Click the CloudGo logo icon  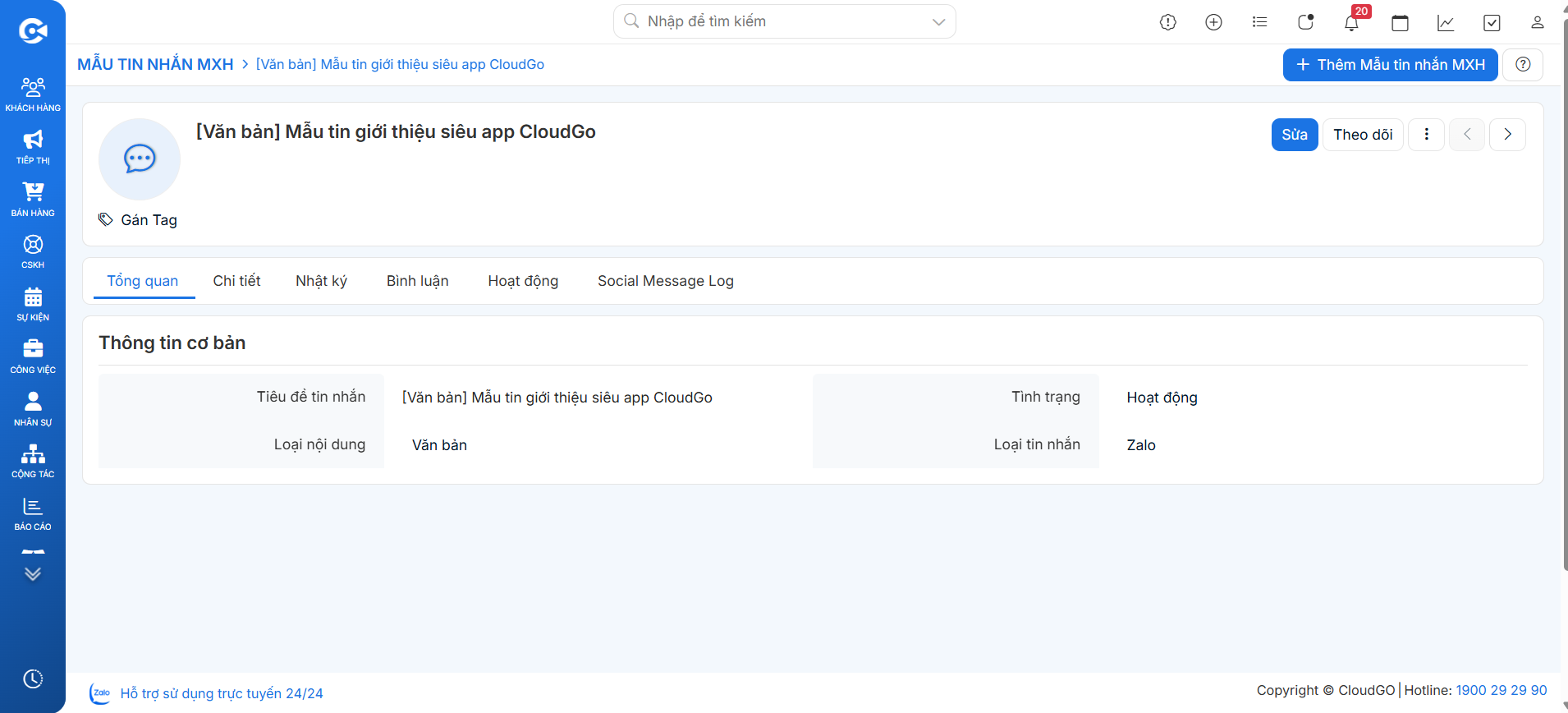coord(33,31)
